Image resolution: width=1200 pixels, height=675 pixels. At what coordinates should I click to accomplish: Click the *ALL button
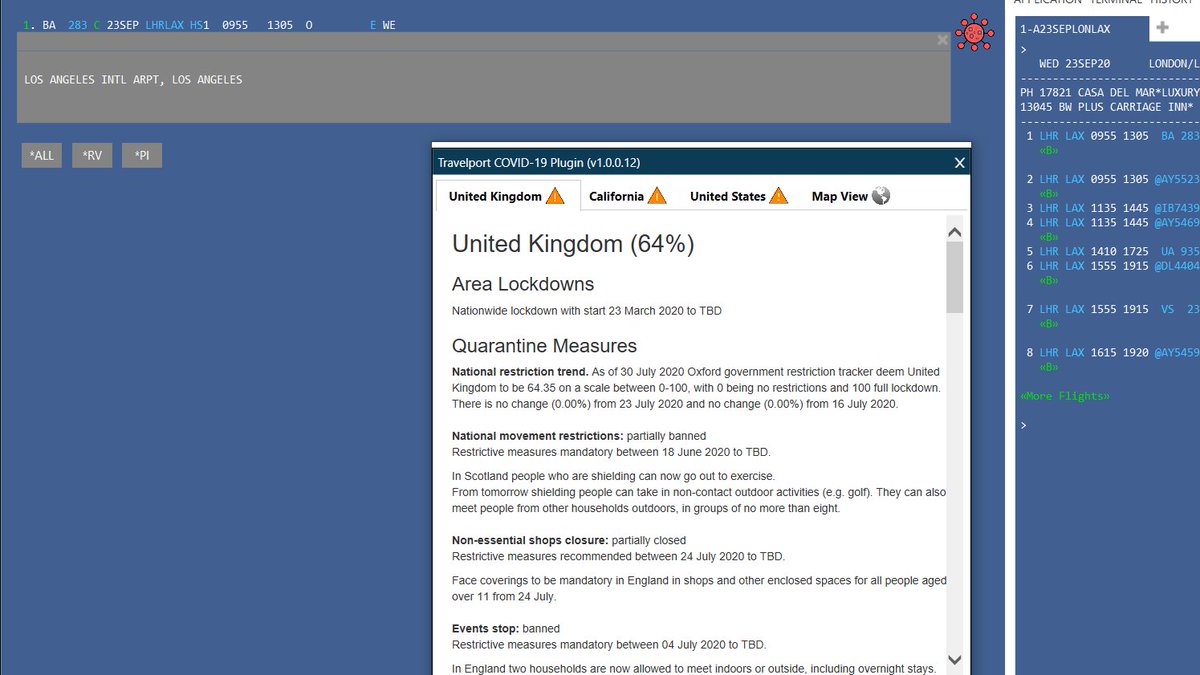(41, 155)
